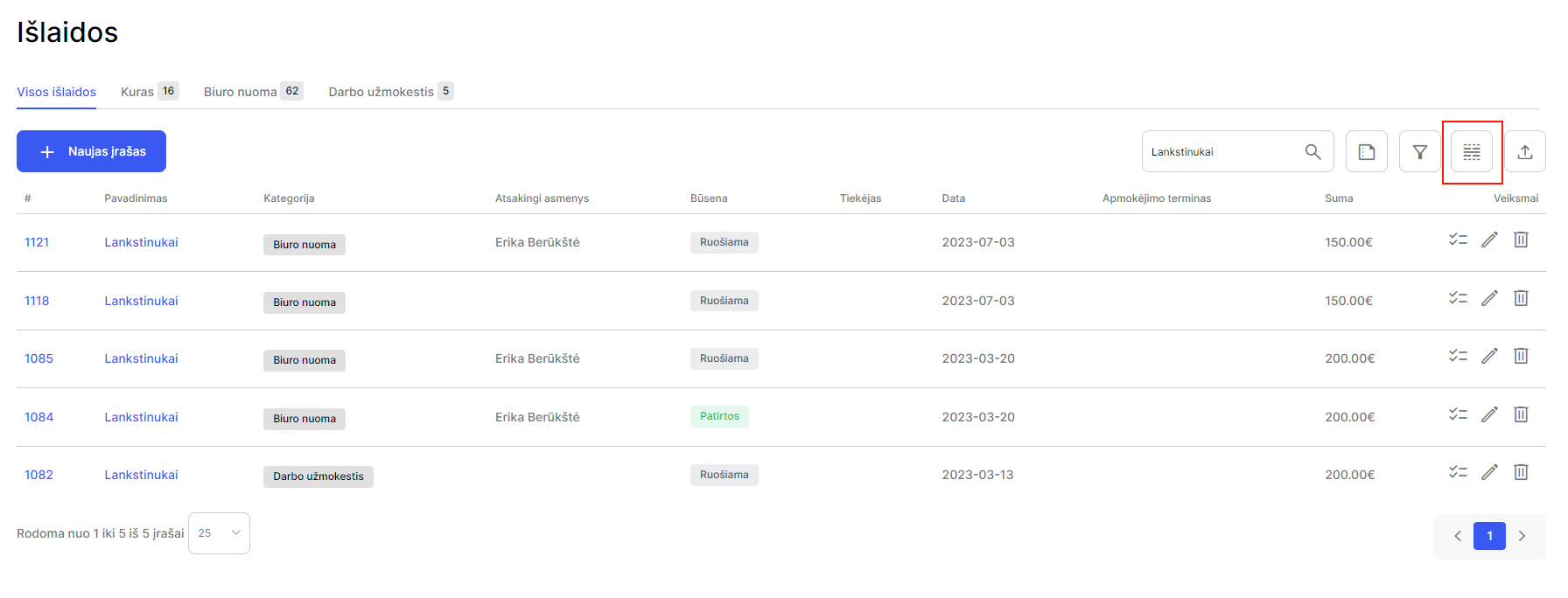This screenshot has width=1568, height=598.
Task: Switch to Biuro nuoma tab
Action: tap(254, 92)
